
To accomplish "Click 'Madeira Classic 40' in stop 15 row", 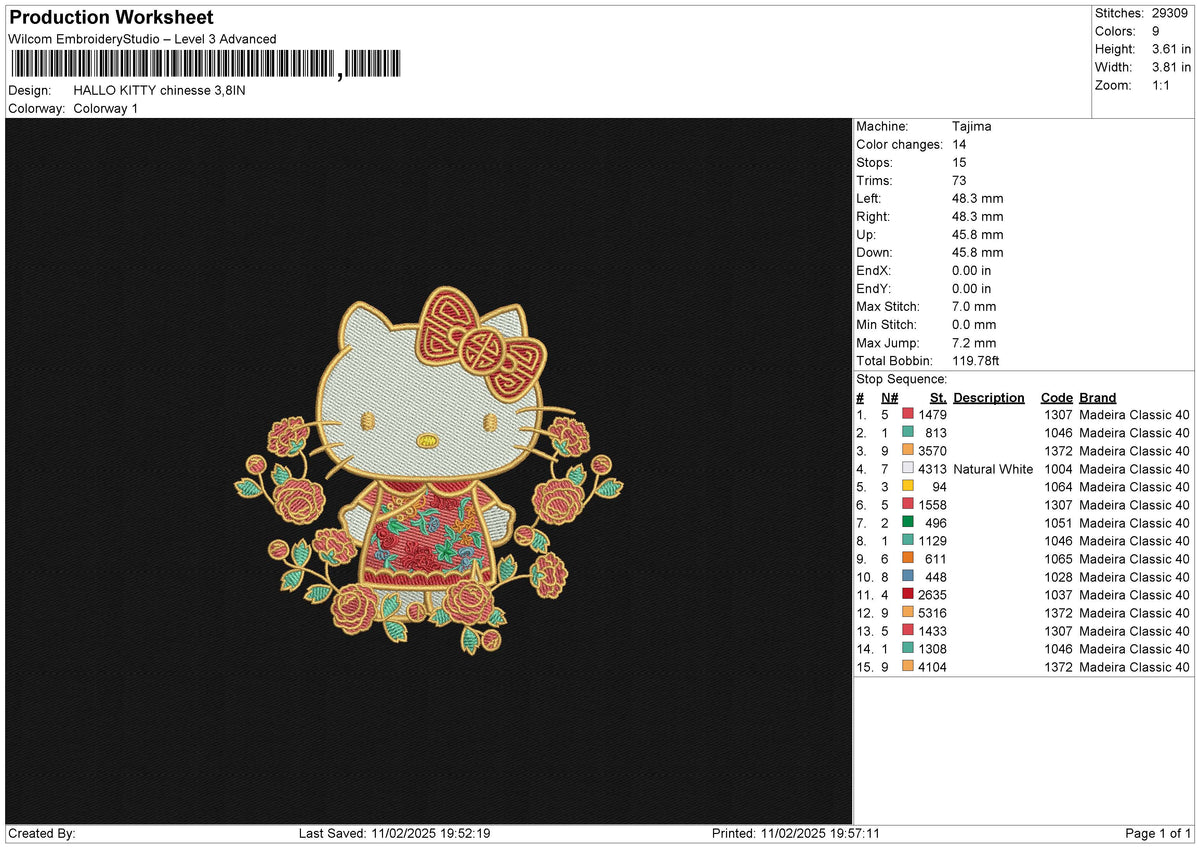I will pyautogui.click(x=1135, y=666).
